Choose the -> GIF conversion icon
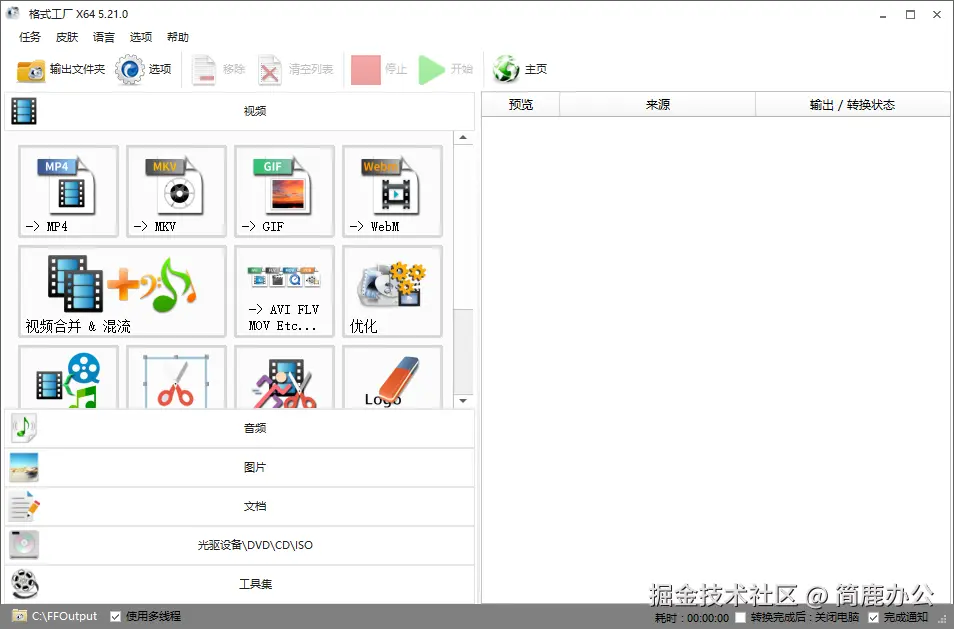 284,192
